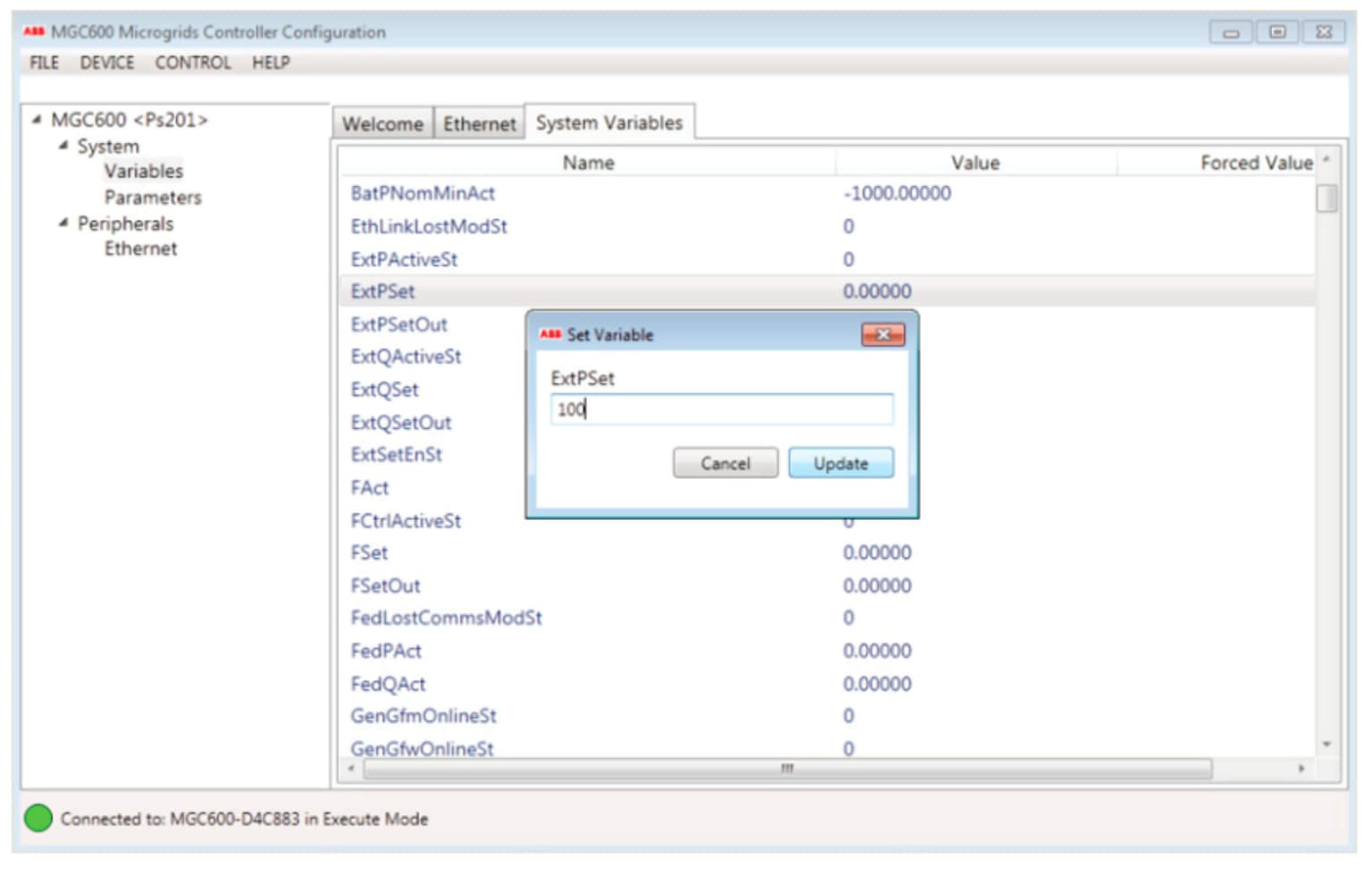Screen dimensions: 1372x883
Task: Select Parameters in the System tree
Action: (x=153, y=198)
